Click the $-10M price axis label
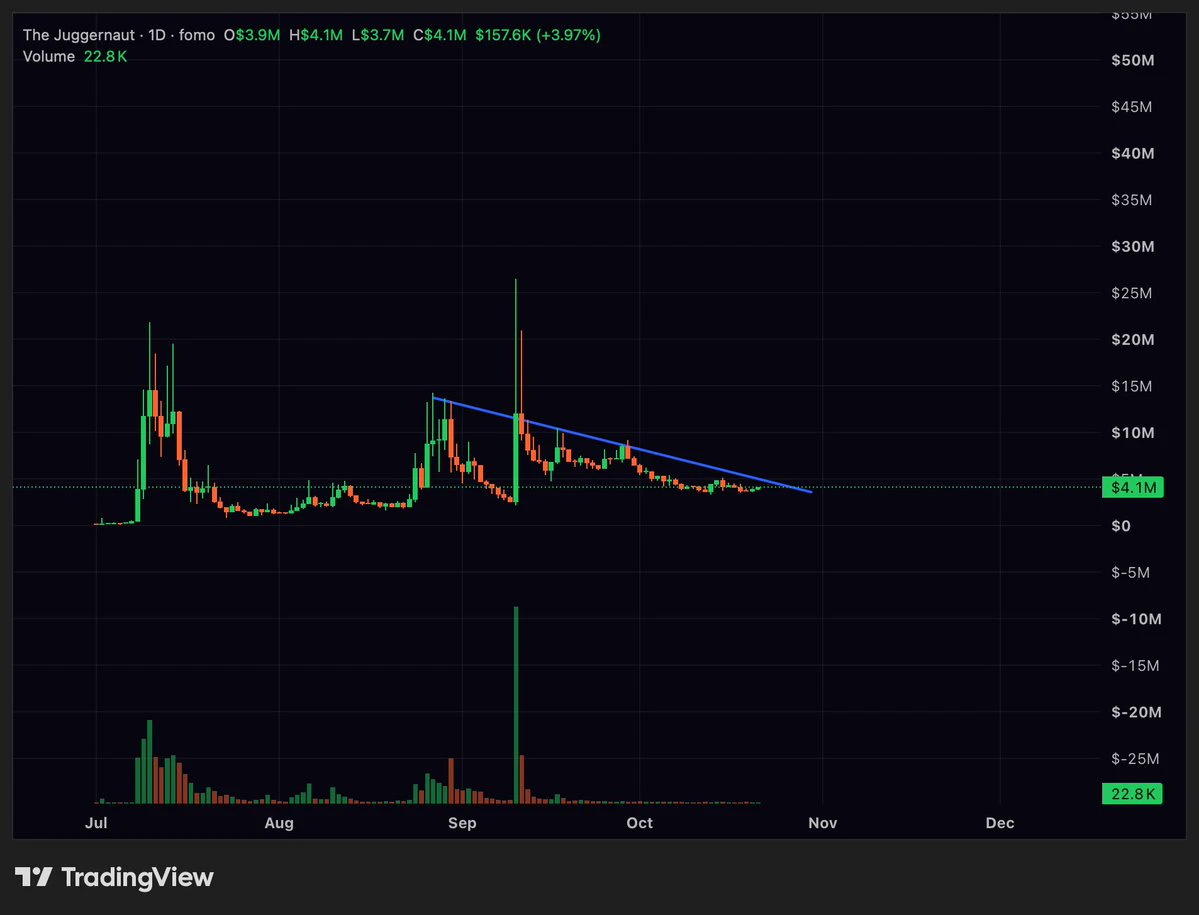This screenshot has height=915, width=1199. pyautogui.click(x=1136, y=619)
